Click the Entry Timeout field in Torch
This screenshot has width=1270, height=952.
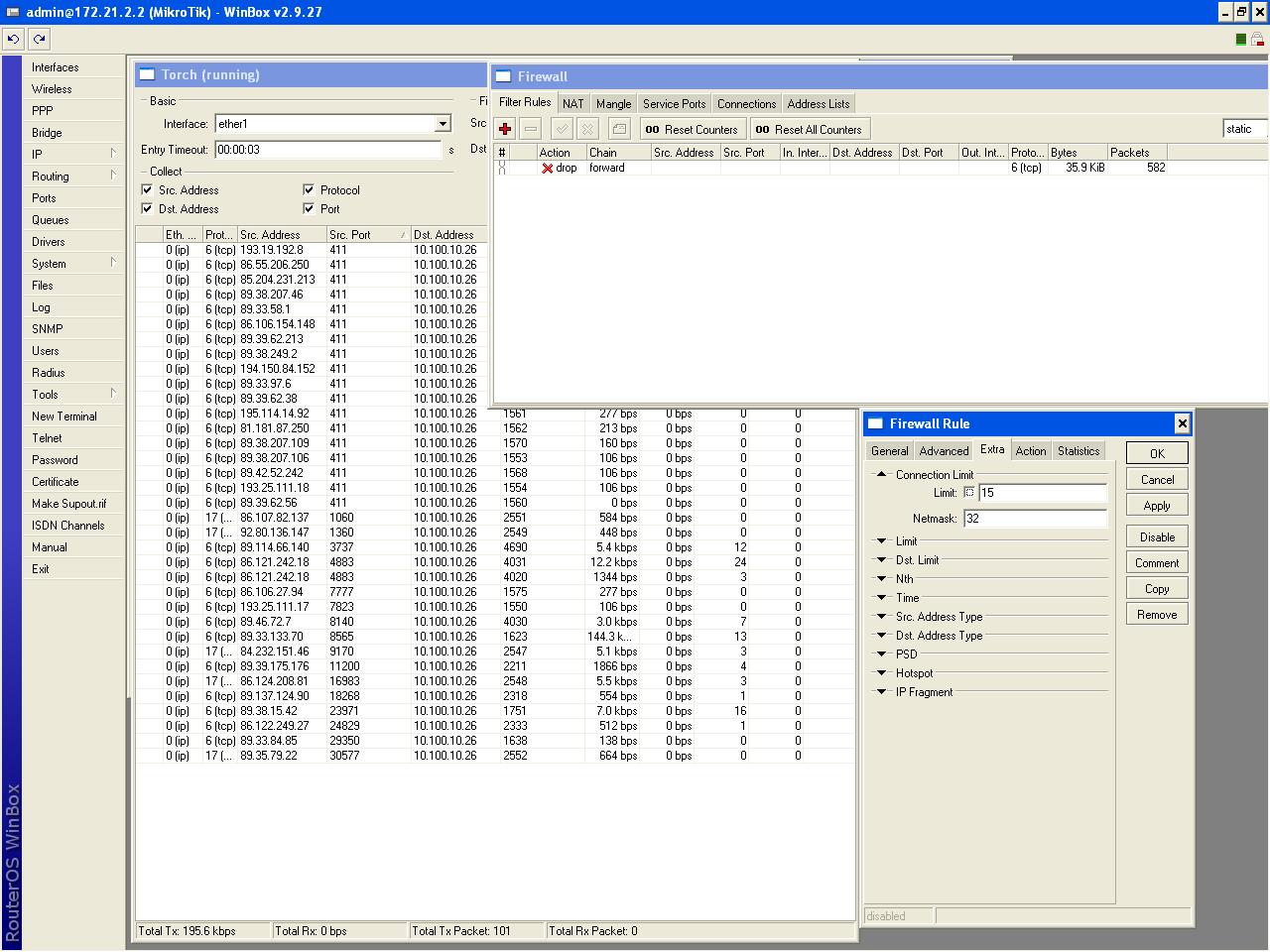[327, 150]
